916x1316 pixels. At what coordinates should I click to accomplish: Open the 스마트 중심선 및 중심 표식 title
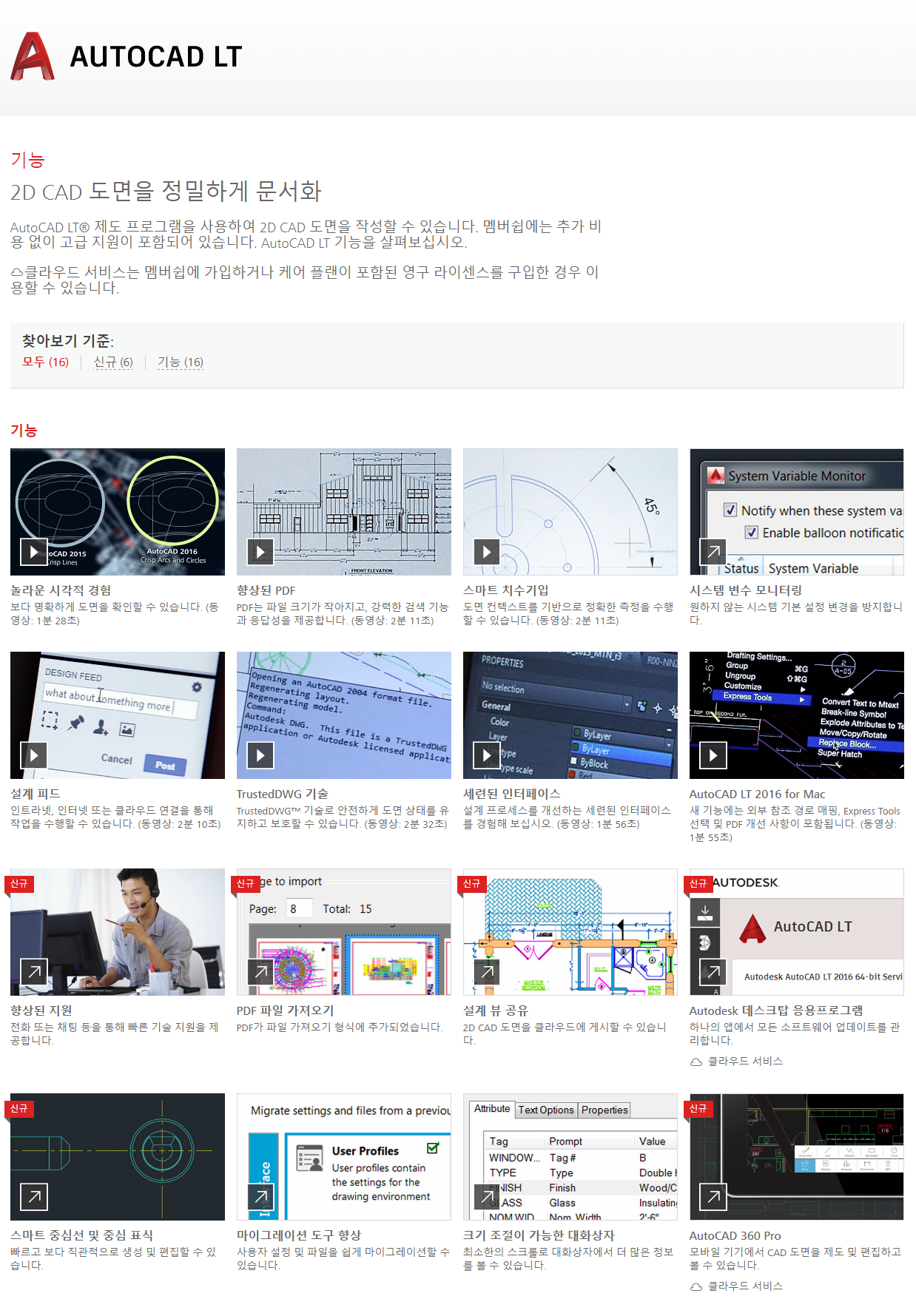click(x=81, y=1235)
